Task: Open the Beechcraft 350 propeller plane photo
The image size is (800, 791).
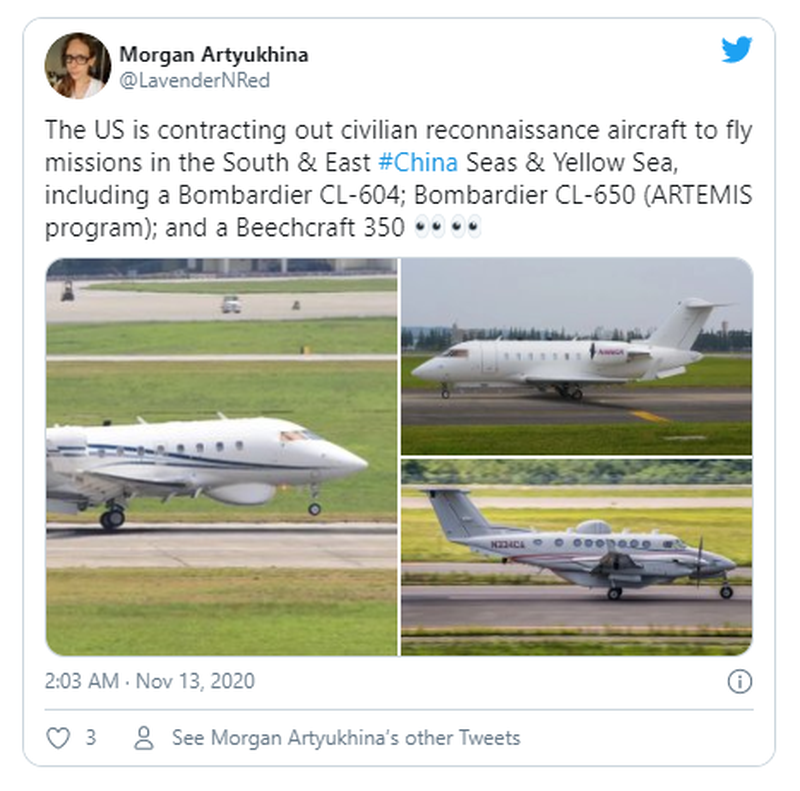Action: [577, 557]
